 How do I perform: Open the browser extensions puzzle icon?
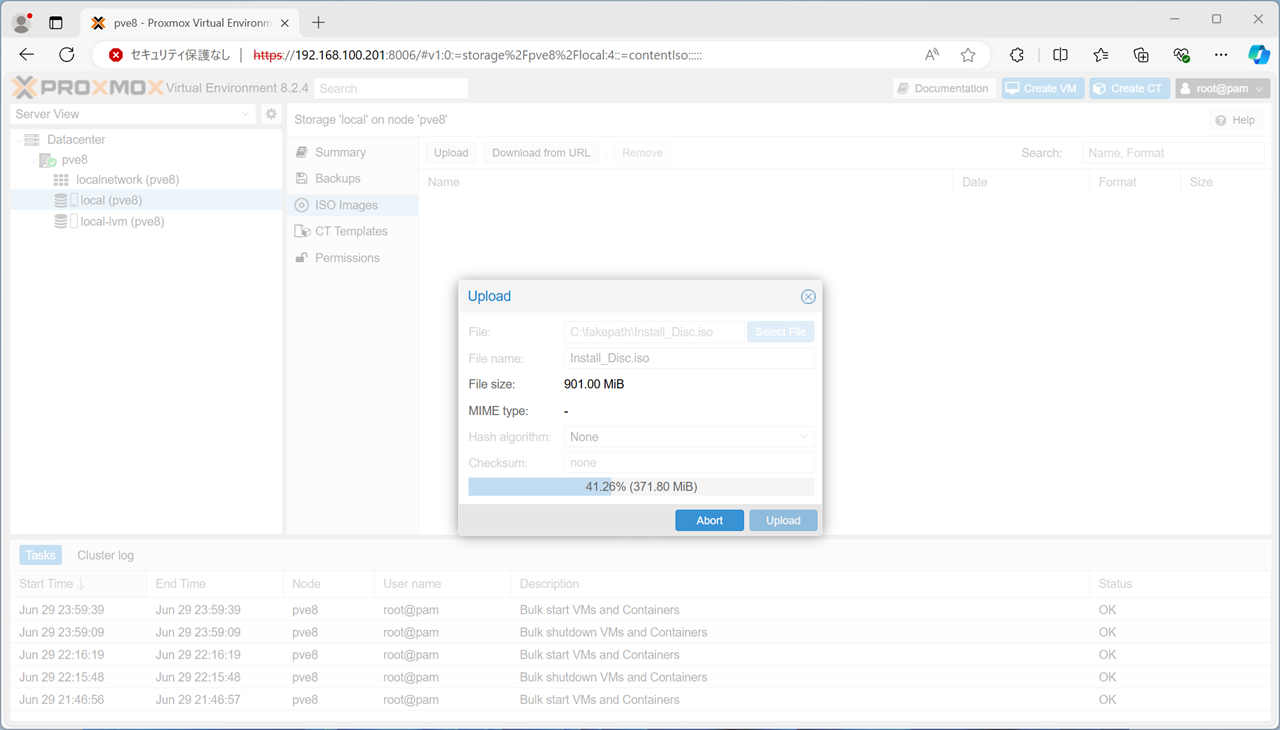point(1017,55)
